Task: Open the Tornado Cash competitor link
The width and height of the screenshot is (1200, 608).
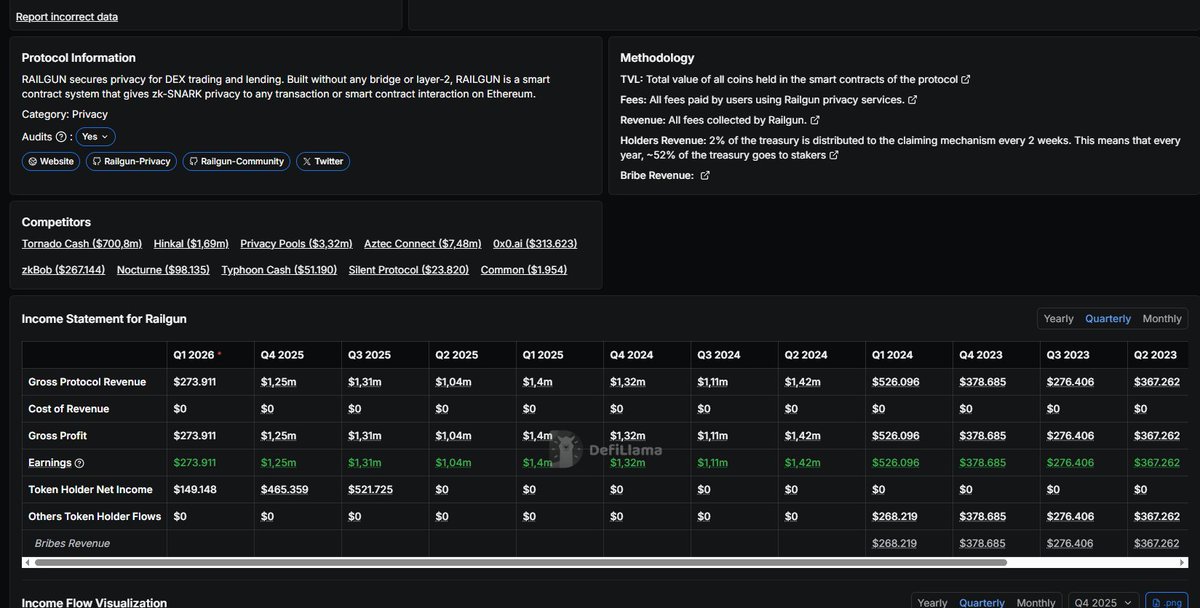Action: (82, 244)
